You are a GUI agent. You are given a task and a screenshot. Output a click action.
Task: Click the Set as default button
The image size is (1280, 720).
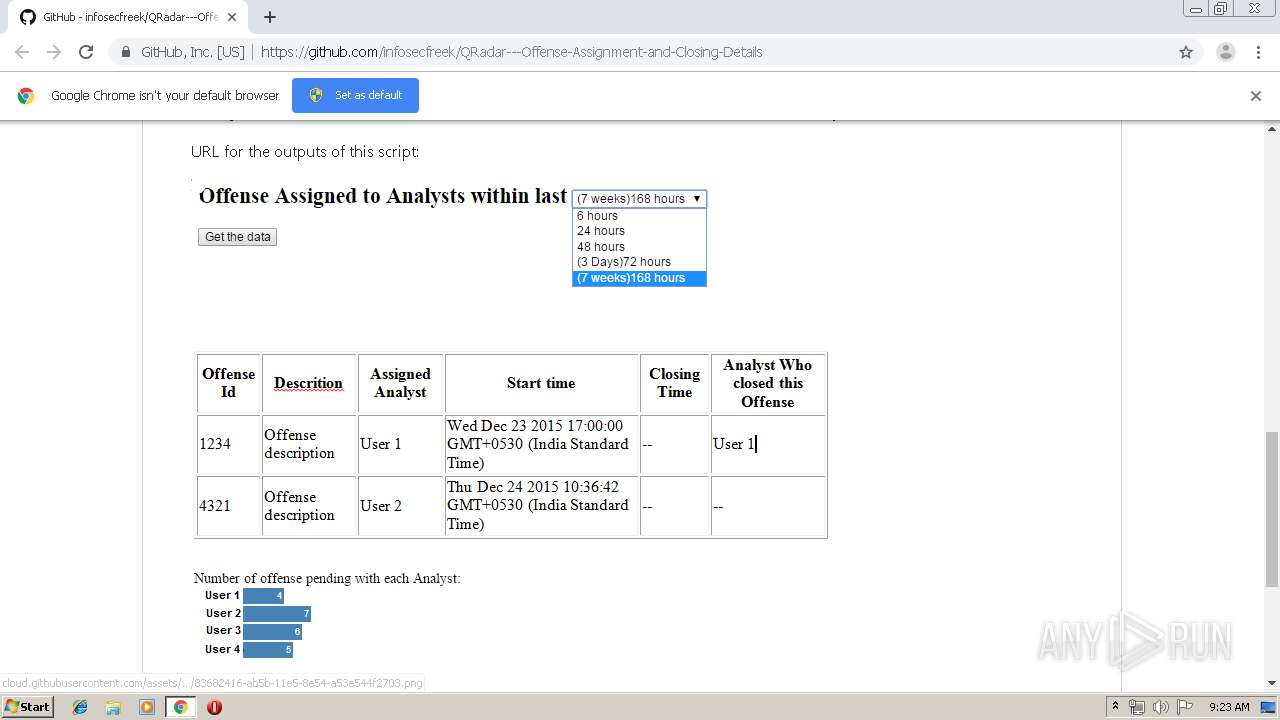click(355, 95)
